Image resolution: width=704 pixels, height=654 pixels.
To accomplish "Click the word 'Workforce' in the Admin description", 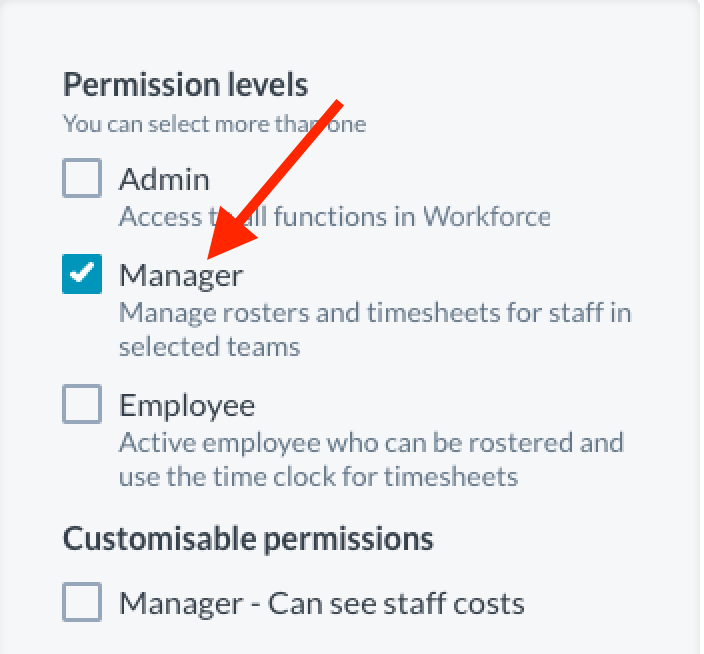I will (486, 216).
